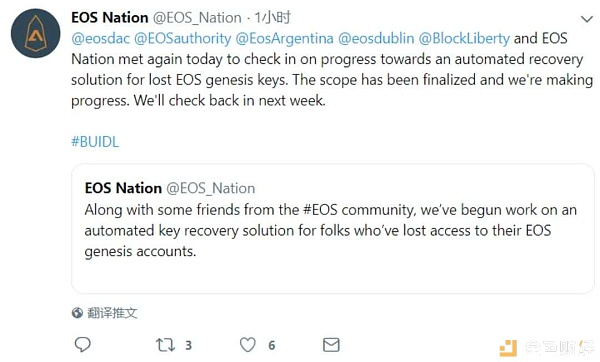Viewport: 600px width, 362px height.
Task: Click the 翻译推文 translate tweet link
Action: (x=112, y=313)
